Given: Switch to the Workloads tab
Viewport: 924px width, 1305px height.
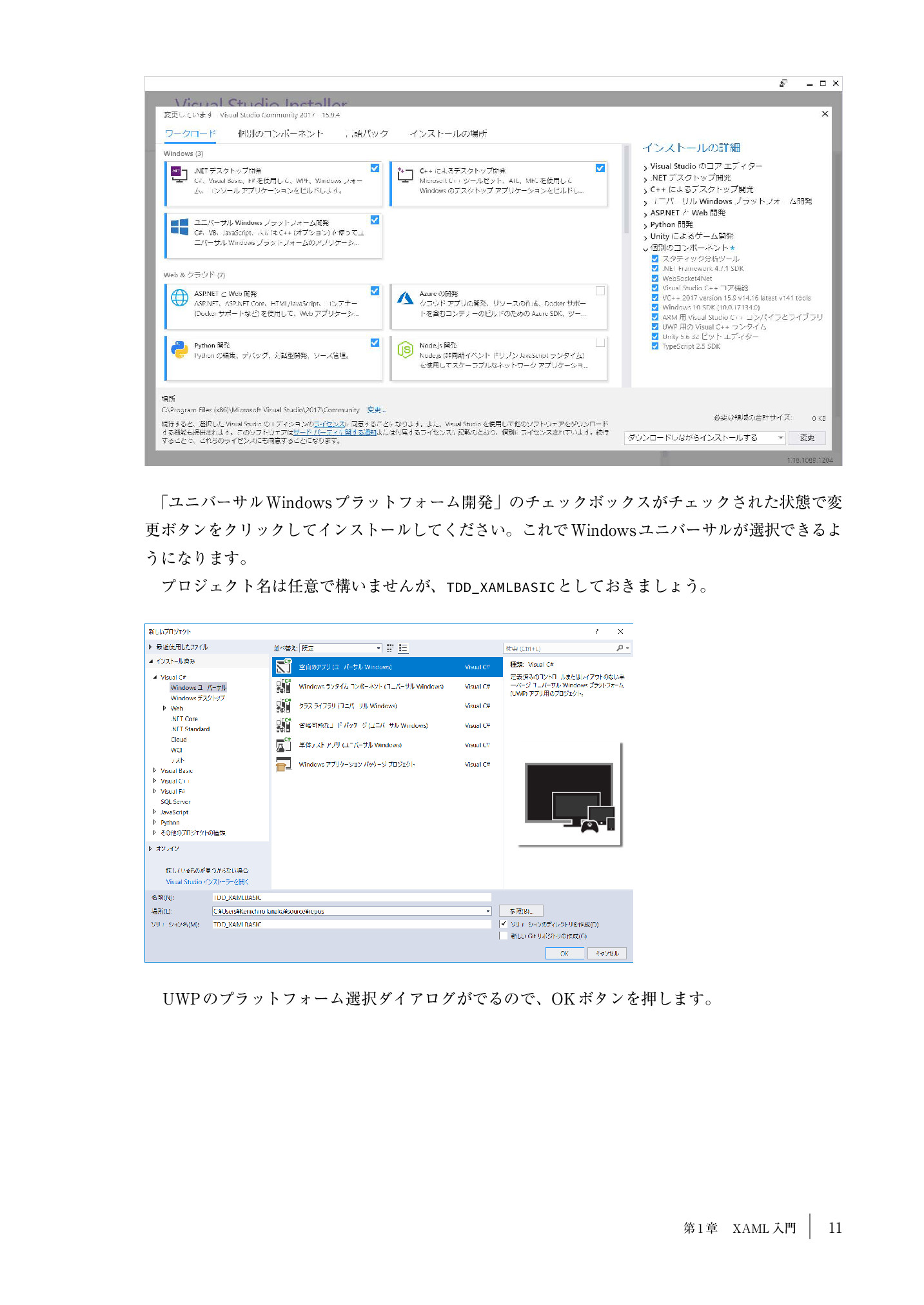Looking at the screenshot, I should (x=190, y=133).
